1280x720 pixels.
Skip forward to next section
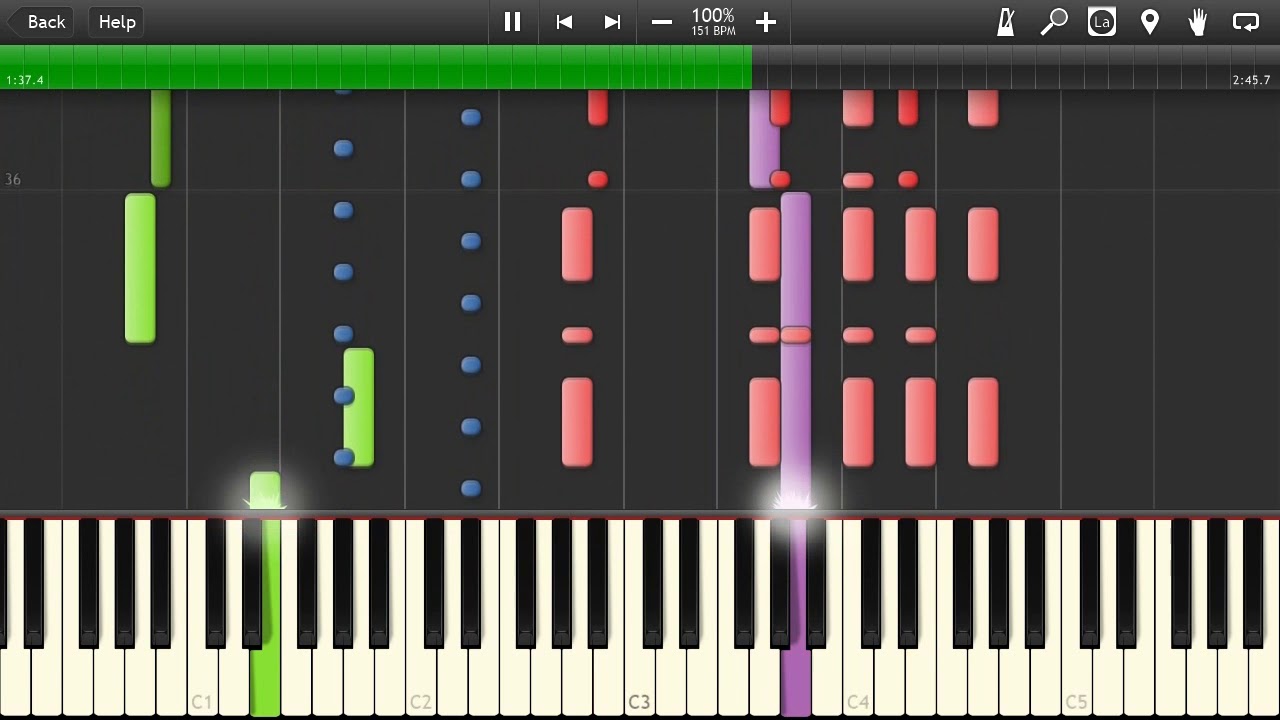[x=612, y=22]
